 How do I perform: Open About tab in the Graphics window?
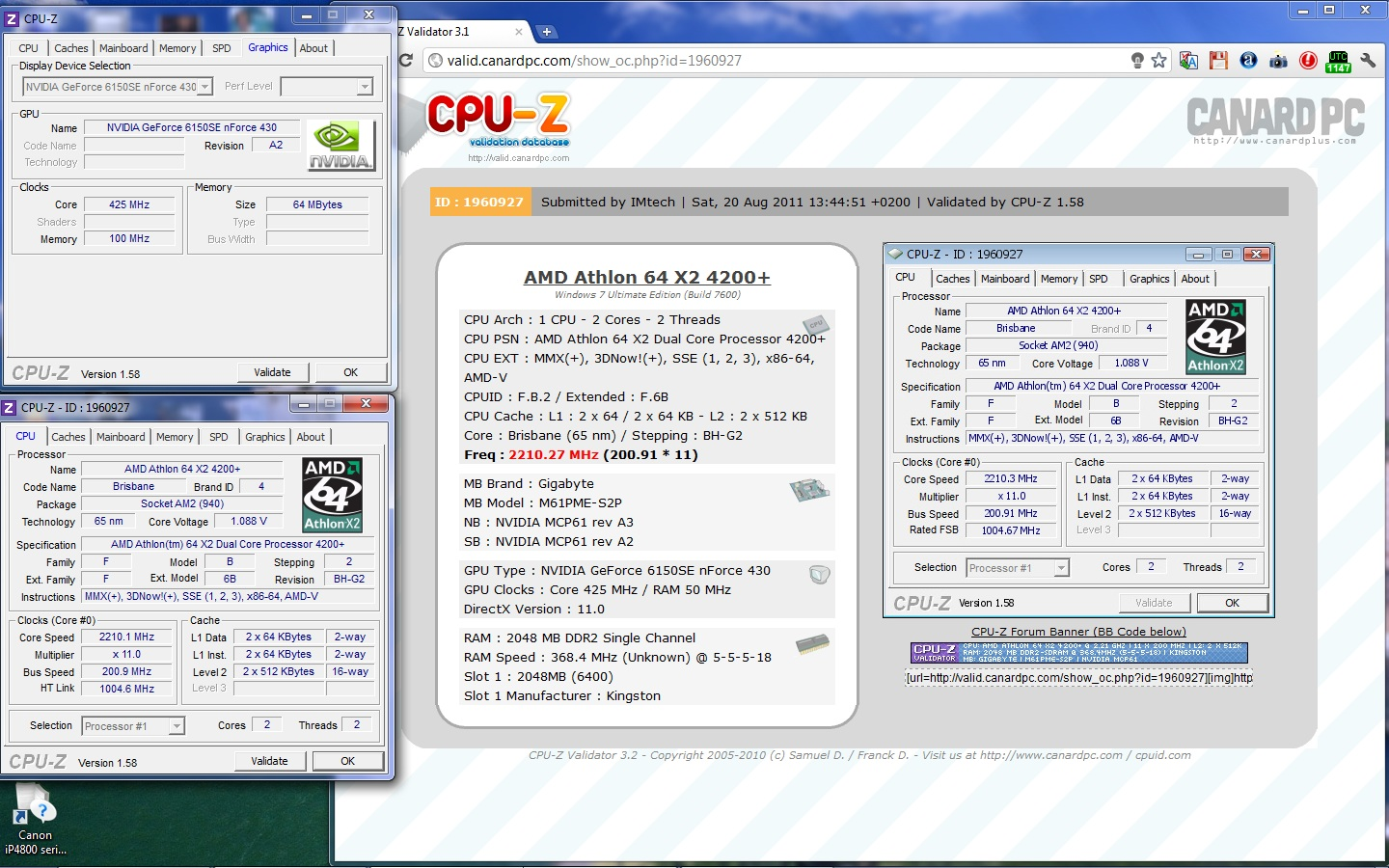pos(313,48)
